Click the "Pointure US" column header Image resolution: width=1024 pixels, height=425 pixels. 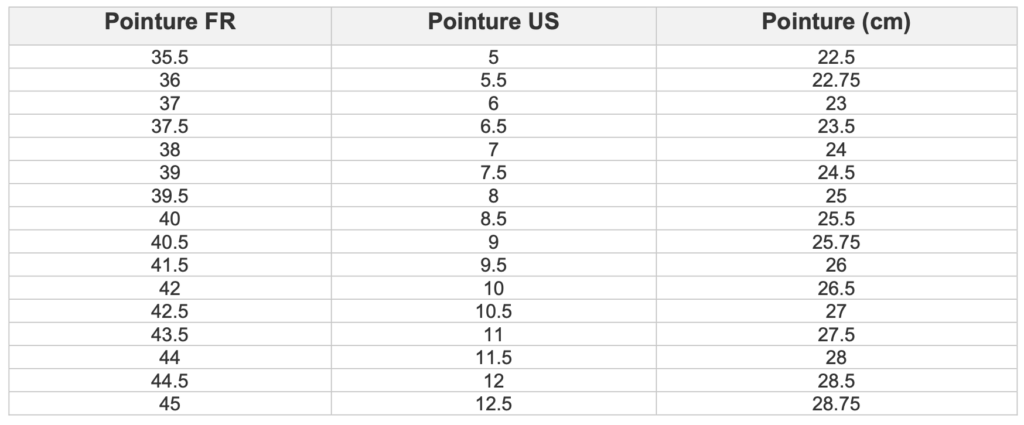click(x=493, y=24)
